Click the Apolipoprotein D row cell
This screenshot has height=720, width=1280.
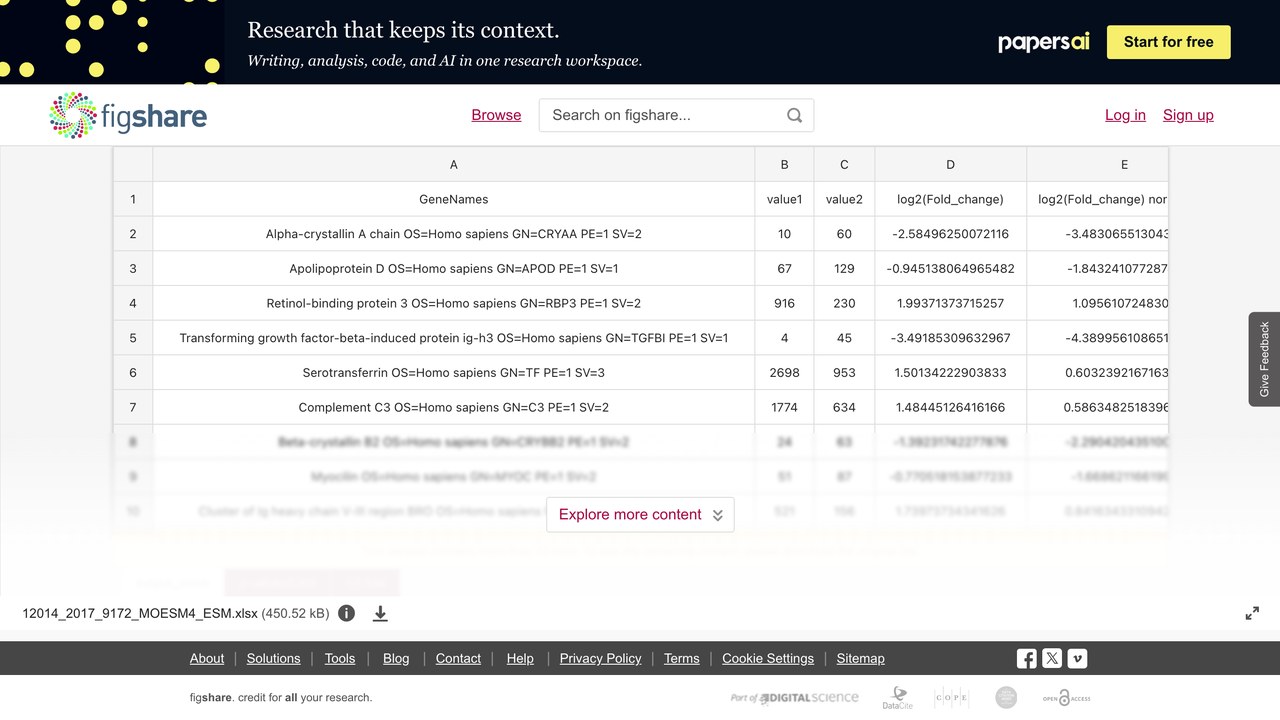(454, 268)
